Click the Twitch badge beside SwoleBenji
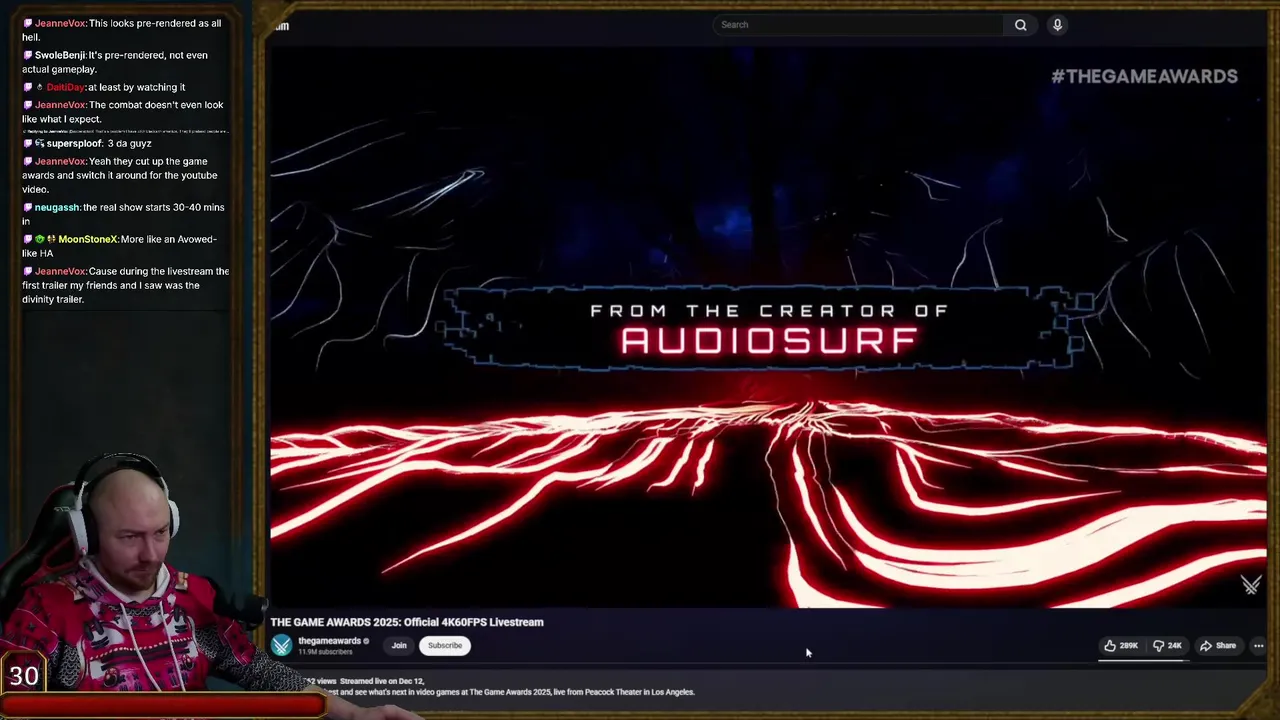 28,55
